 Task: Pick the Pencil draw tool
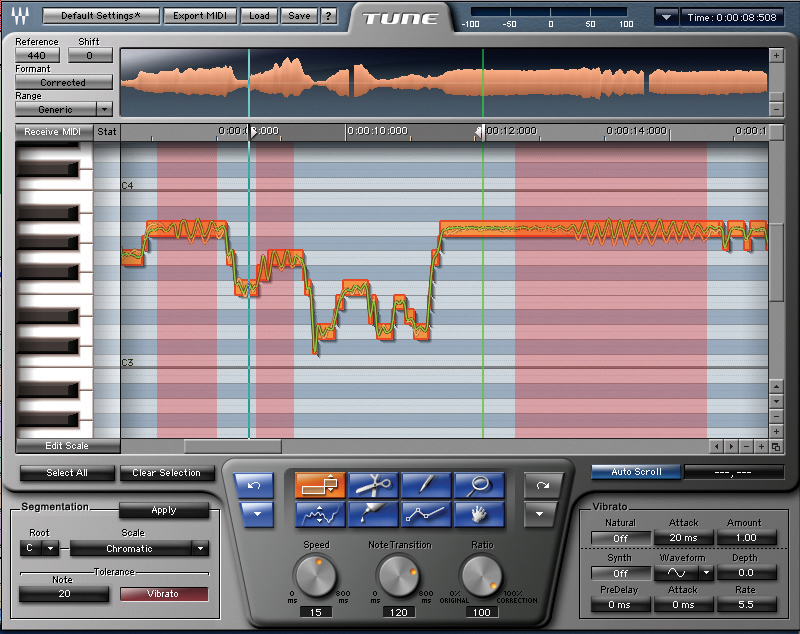[x=426, y=485]
